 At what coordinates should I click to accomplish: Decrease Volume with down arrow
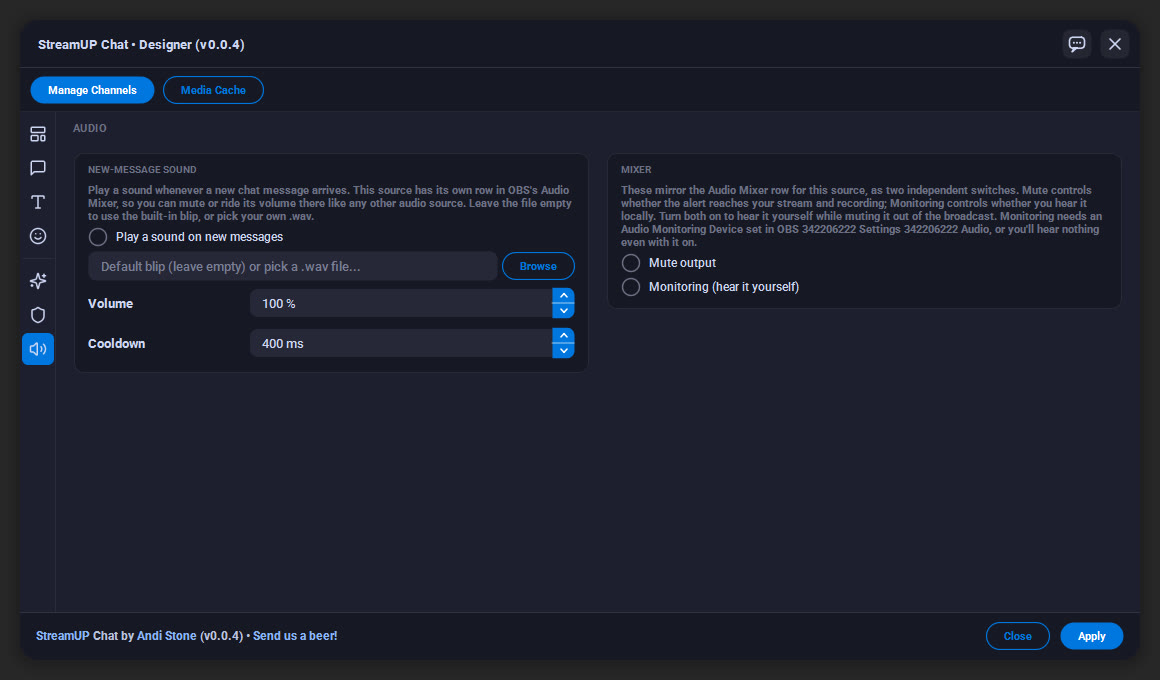[564, 311]
